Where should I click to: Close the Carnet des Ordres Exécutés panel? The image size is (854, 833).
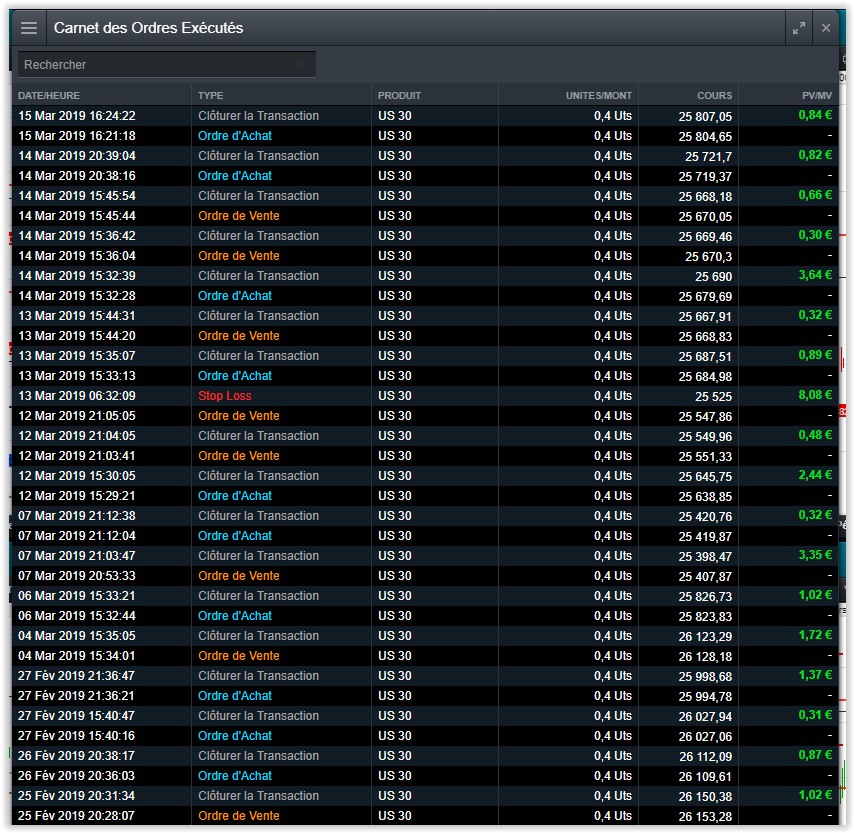pyautogui.click(x=826, y=28)
